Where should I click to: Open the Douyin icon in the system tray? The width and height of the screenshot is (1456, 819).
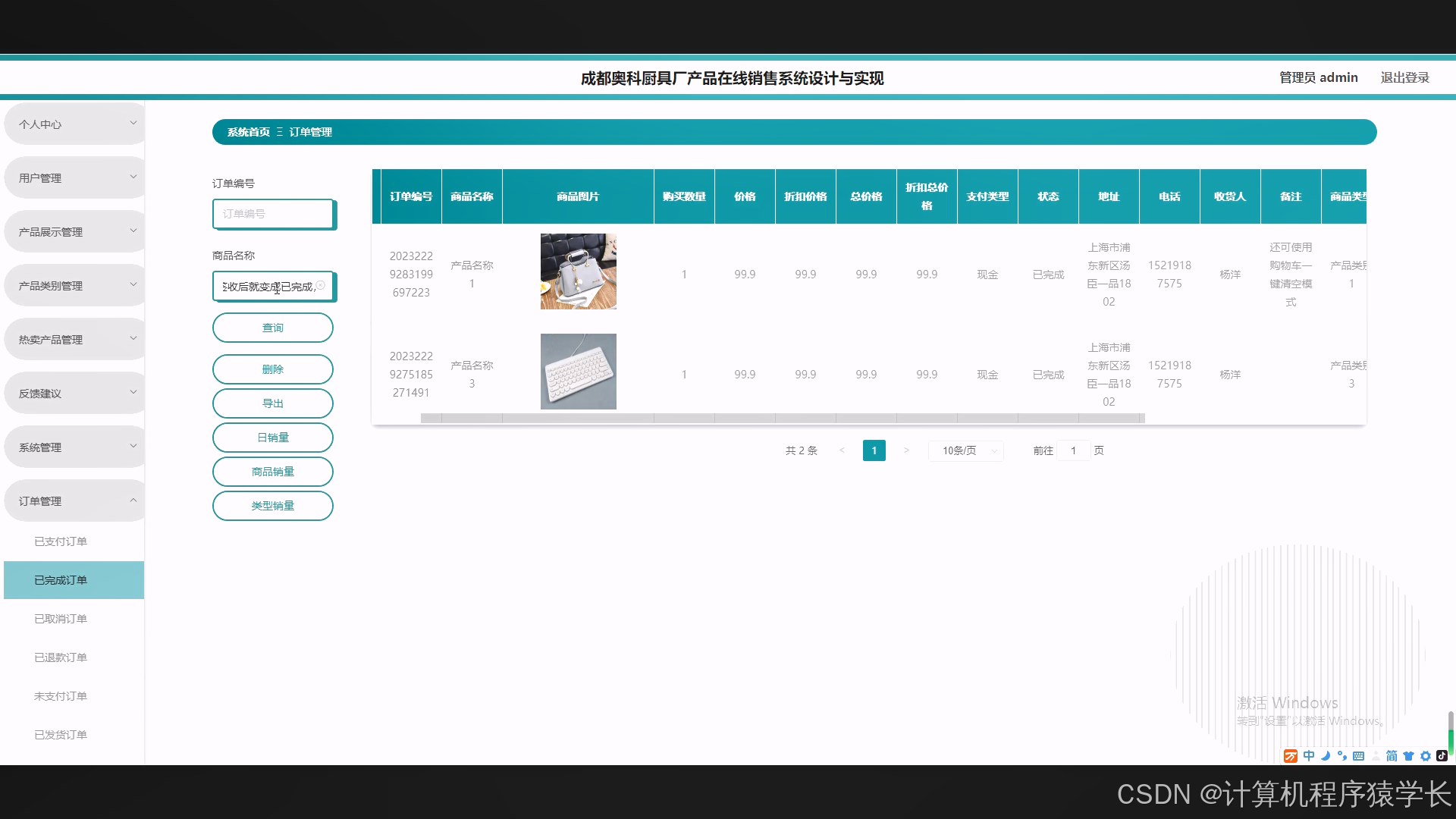click(x=1443, y=755)
